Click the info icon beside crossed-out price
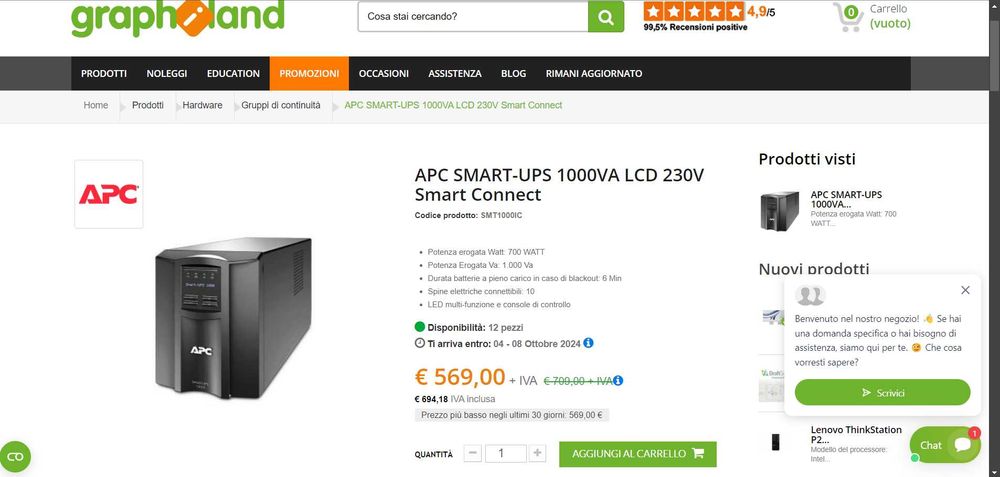This screenshot has width=1000, height=477. click(x=618, y=380)
